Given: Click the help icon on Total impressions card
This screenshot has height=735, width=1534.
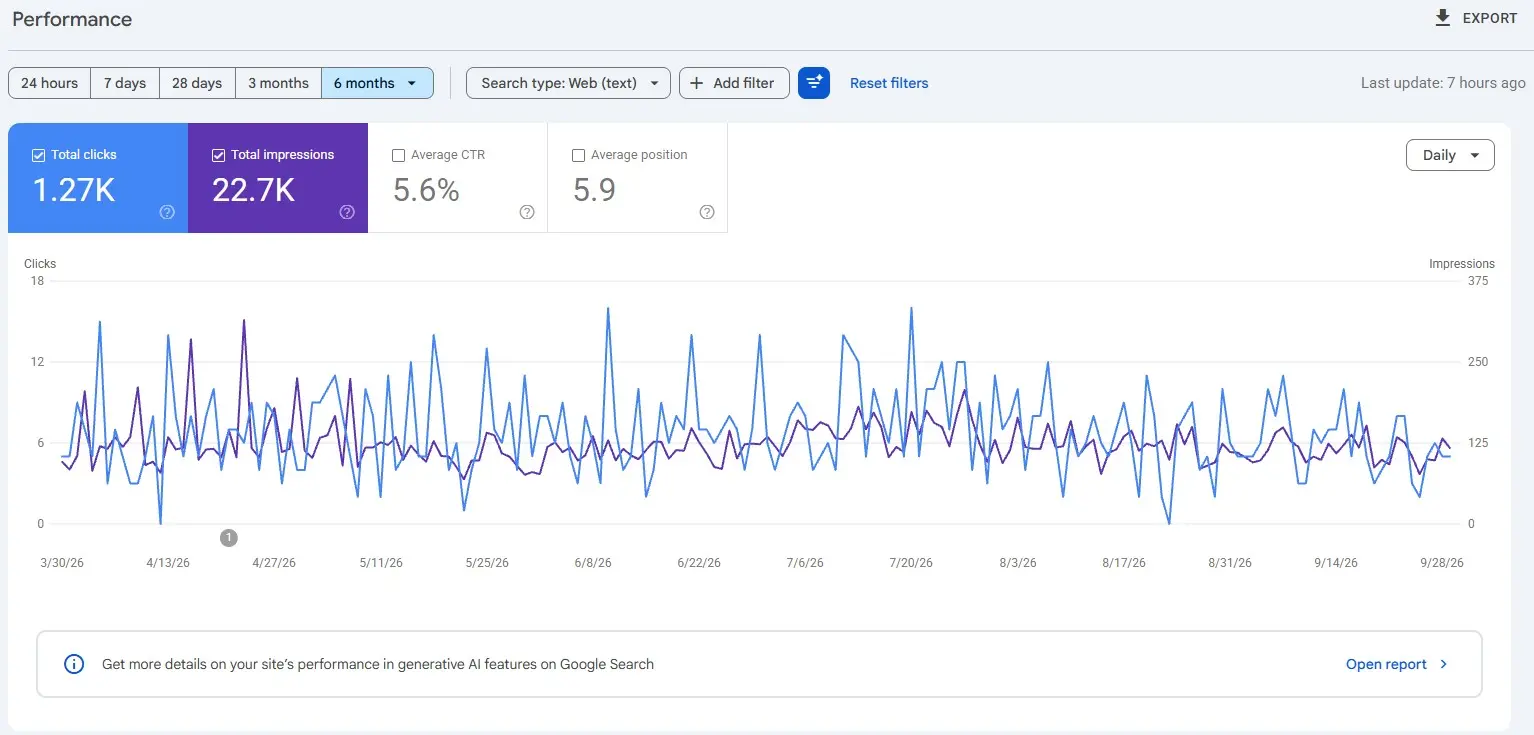Looking at the screenshot, I should tap(347, 212).
